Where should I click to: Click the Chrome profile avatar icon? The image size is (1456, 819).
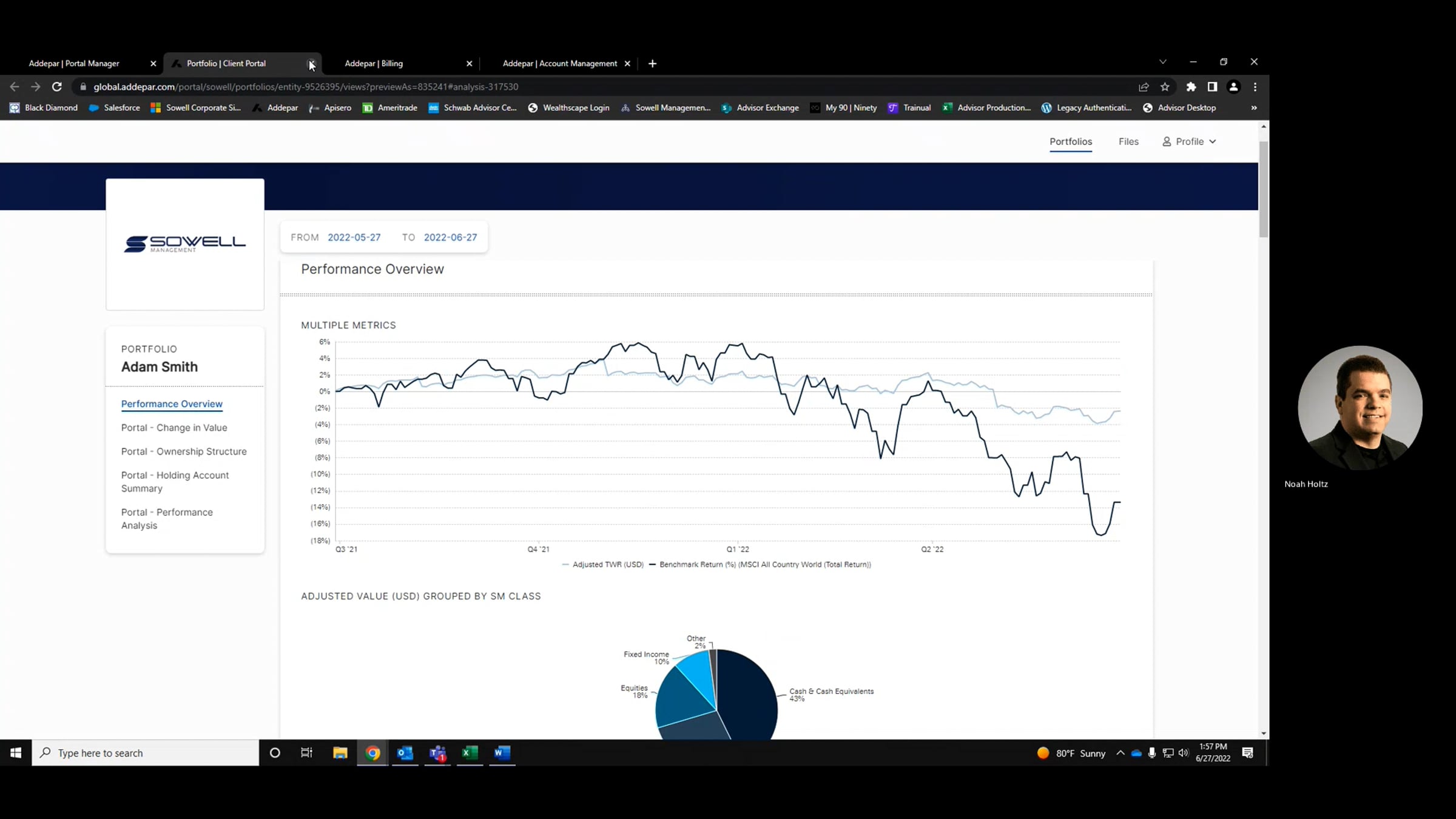coord(1233,87)
